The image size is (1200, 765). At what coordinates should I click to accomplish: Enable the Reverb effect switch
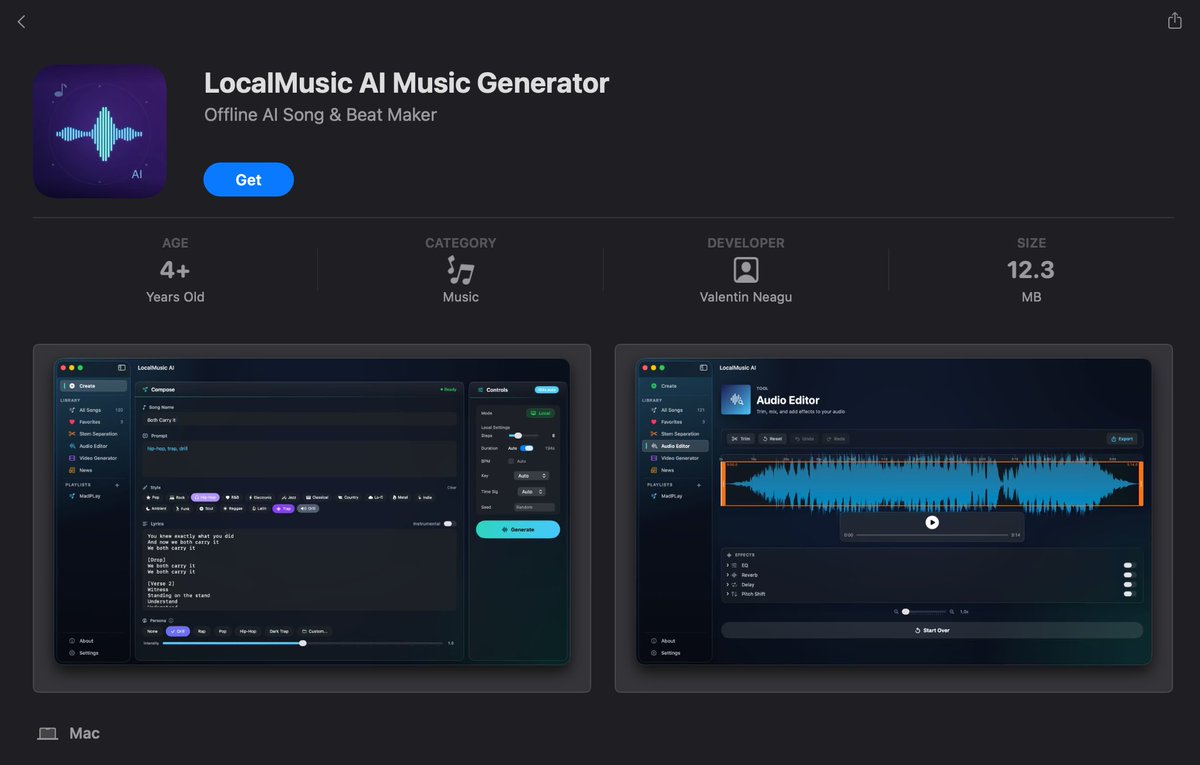1129,575
